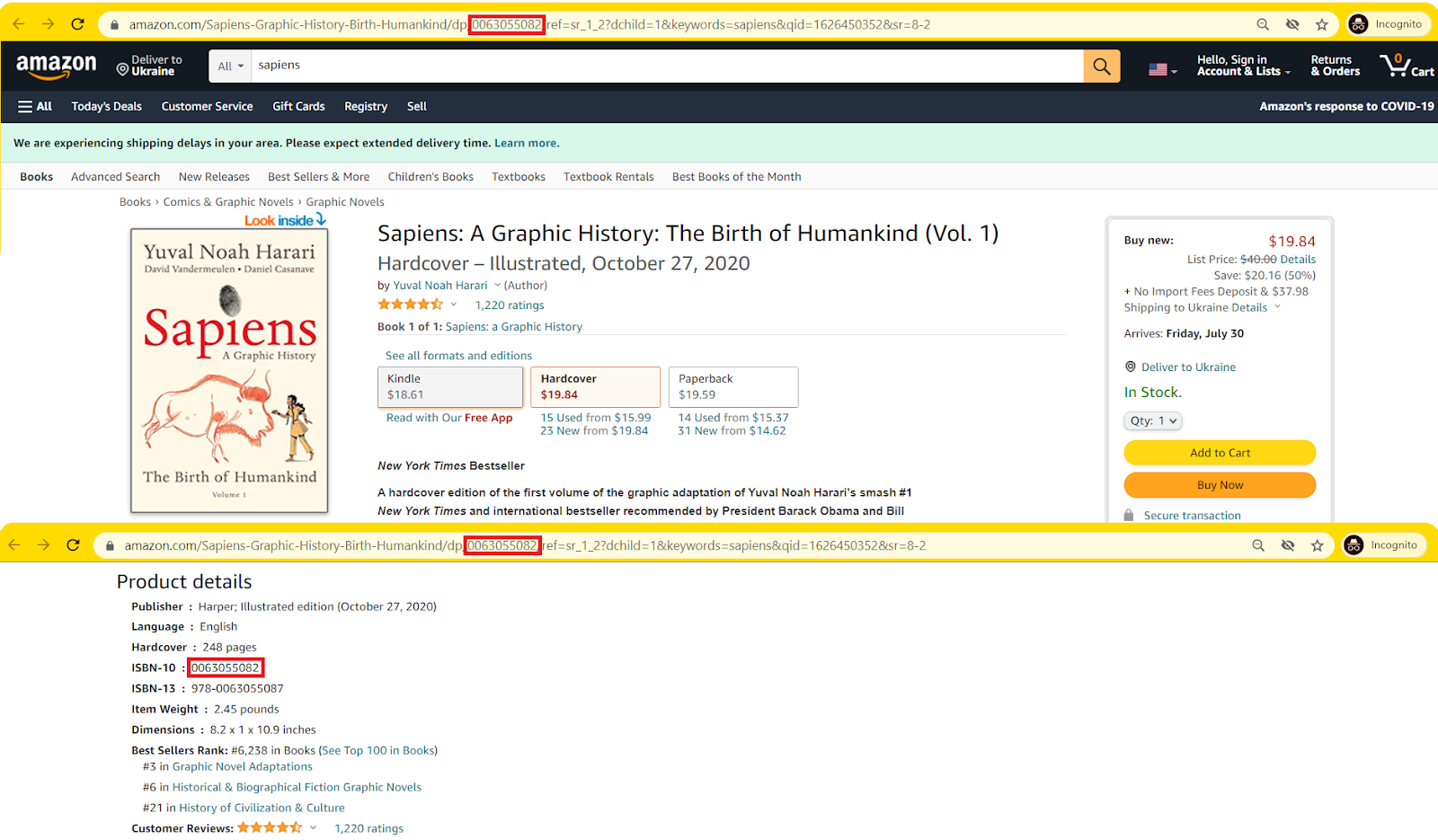The width and height of the screenshot is (1438, 840).
Task: Open the shopping cart icon
Action: point(1407,66)
